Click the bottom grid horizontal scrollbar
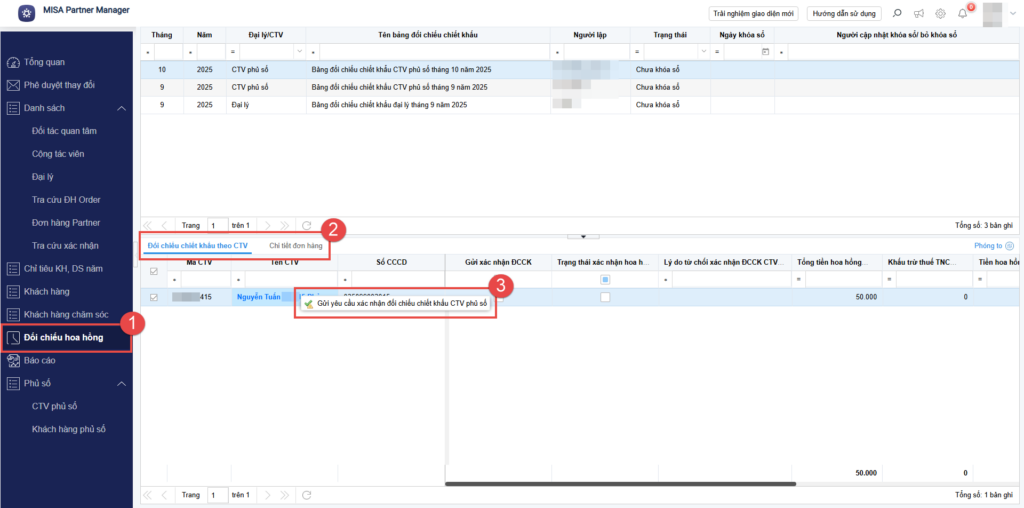 click(x=620, y=484)
